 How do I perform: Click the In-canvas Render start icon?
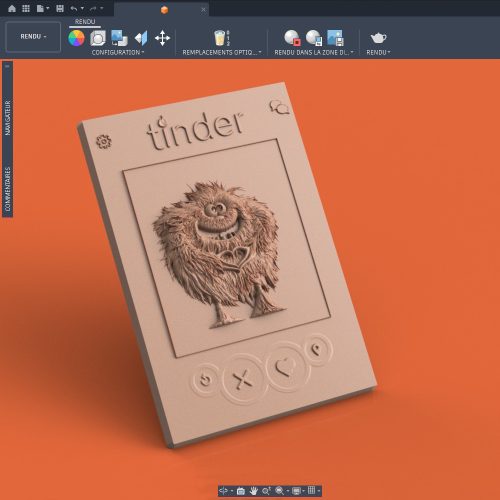tap(292, 37)
